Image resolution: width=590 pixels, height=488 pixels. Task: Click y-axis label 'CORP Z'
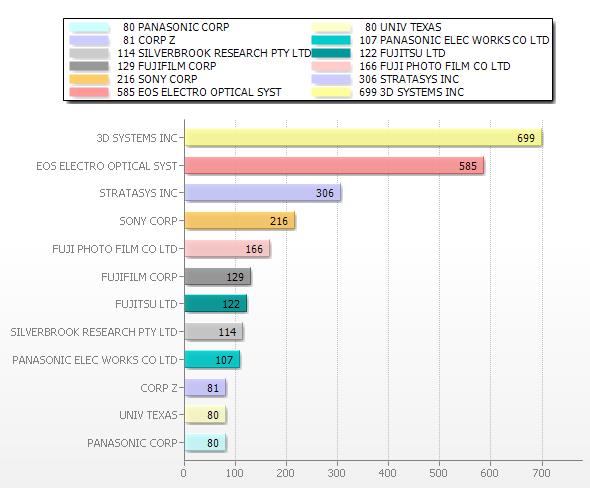159,388
